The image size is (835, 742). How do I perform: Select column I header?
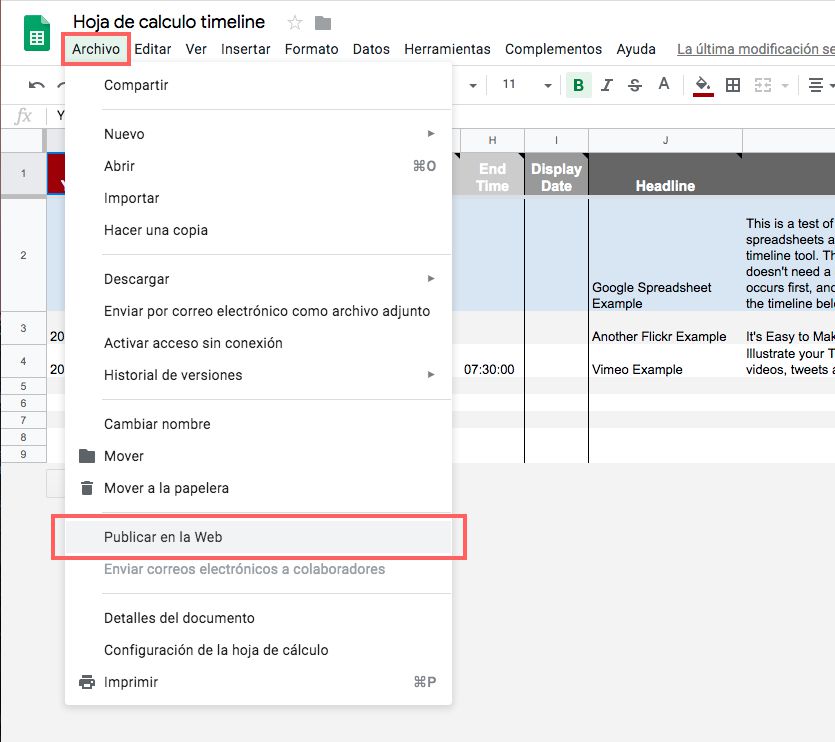point(556,140)
